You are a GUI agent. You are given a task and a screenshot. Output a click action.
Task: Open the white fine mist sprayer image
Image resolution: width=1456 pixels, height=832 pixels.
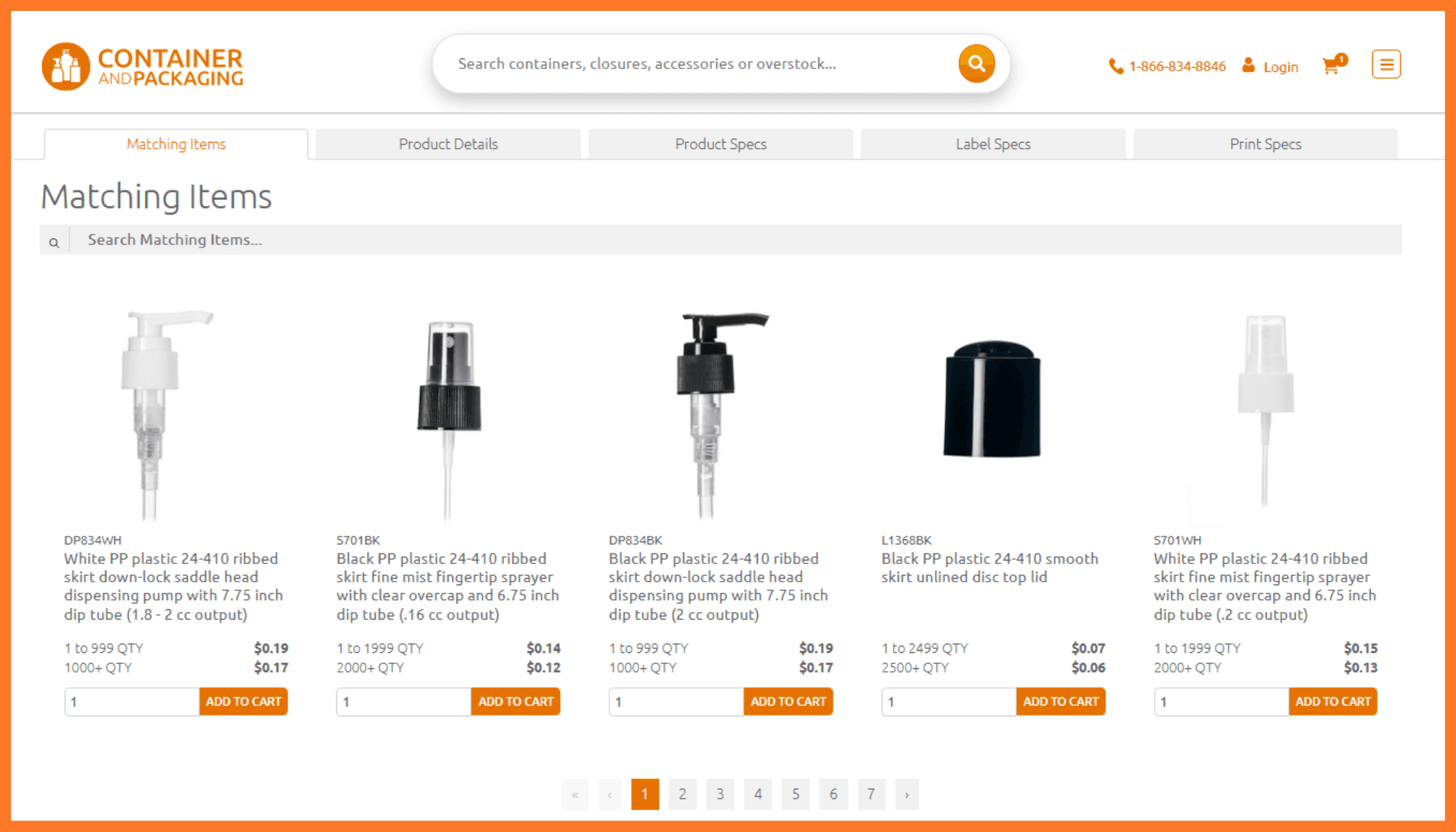pos(1265,411)
